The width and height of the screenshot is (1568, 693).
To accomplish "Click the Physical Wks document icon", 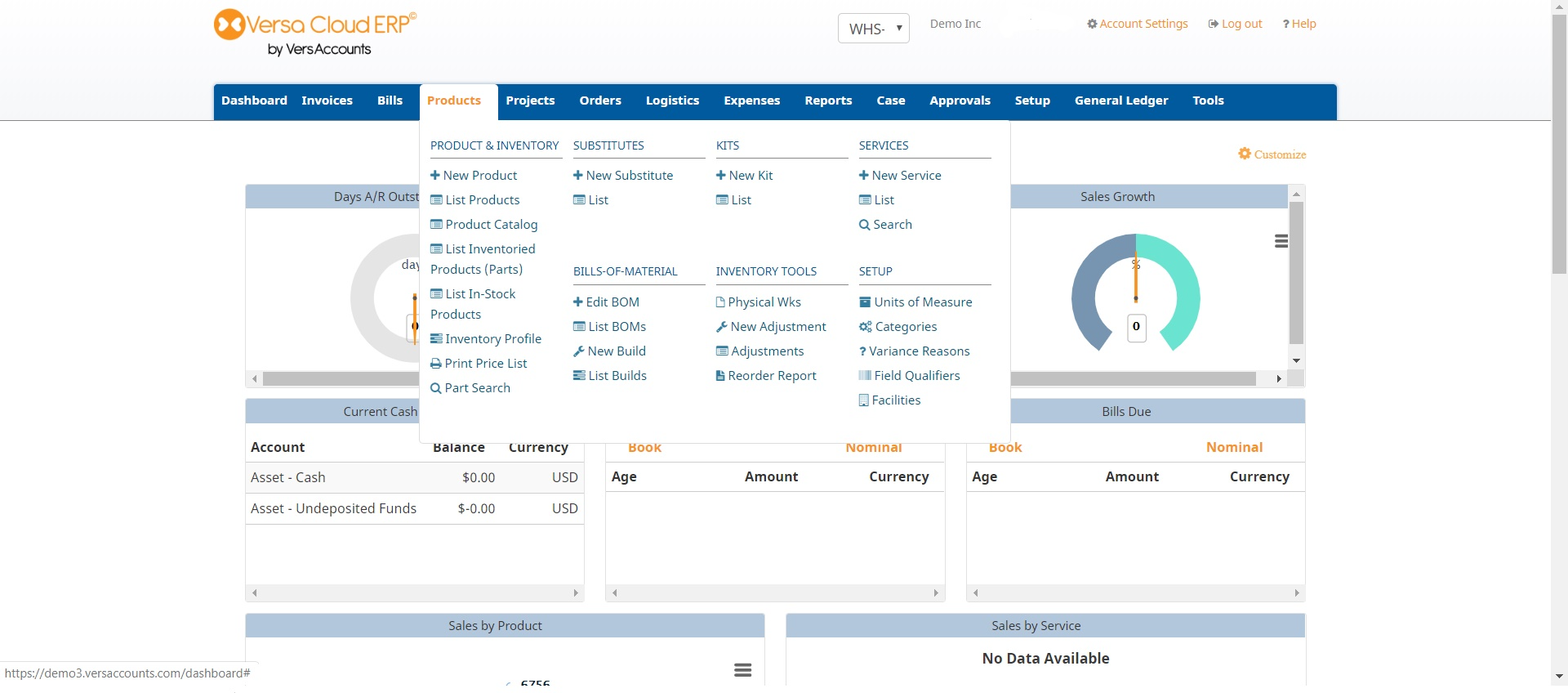I will (720, 302).
